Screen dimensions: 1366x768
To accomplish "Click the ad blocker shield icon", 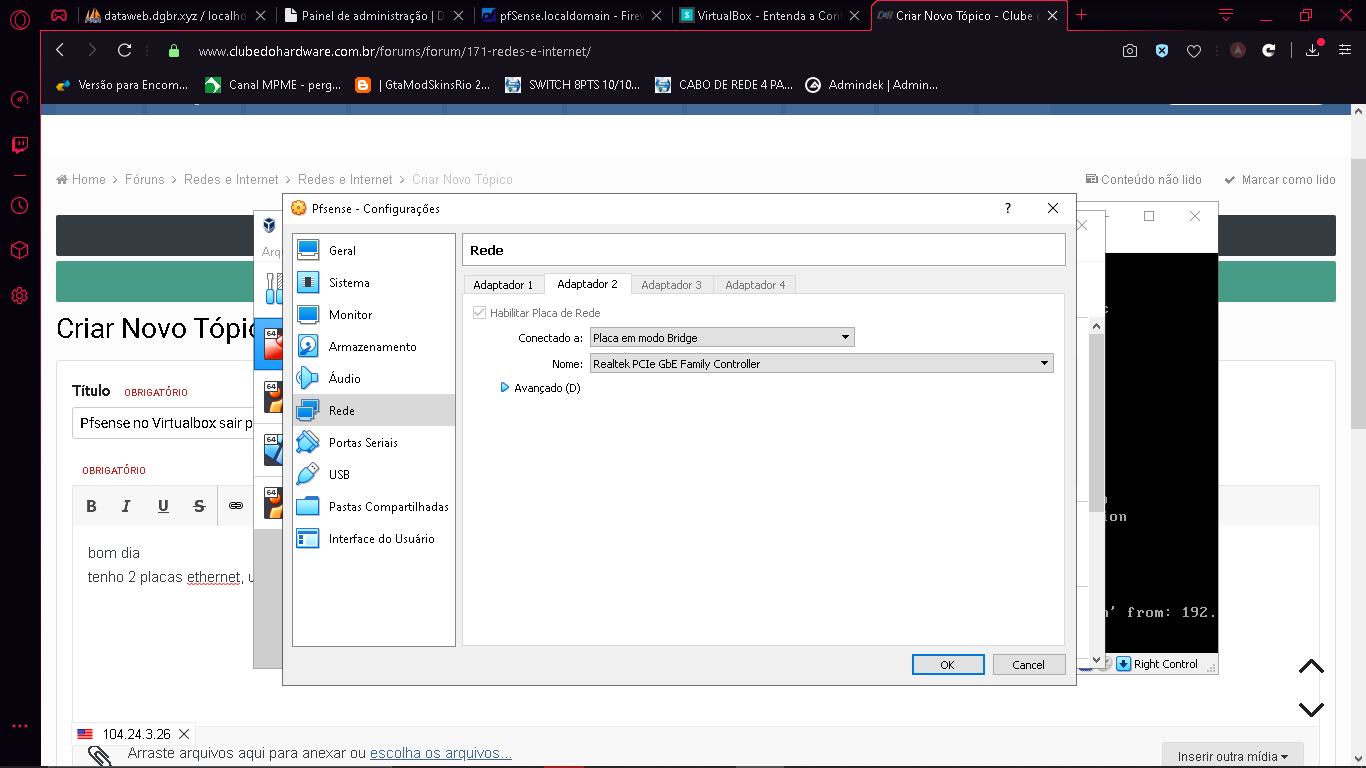I will (1162, 51).
